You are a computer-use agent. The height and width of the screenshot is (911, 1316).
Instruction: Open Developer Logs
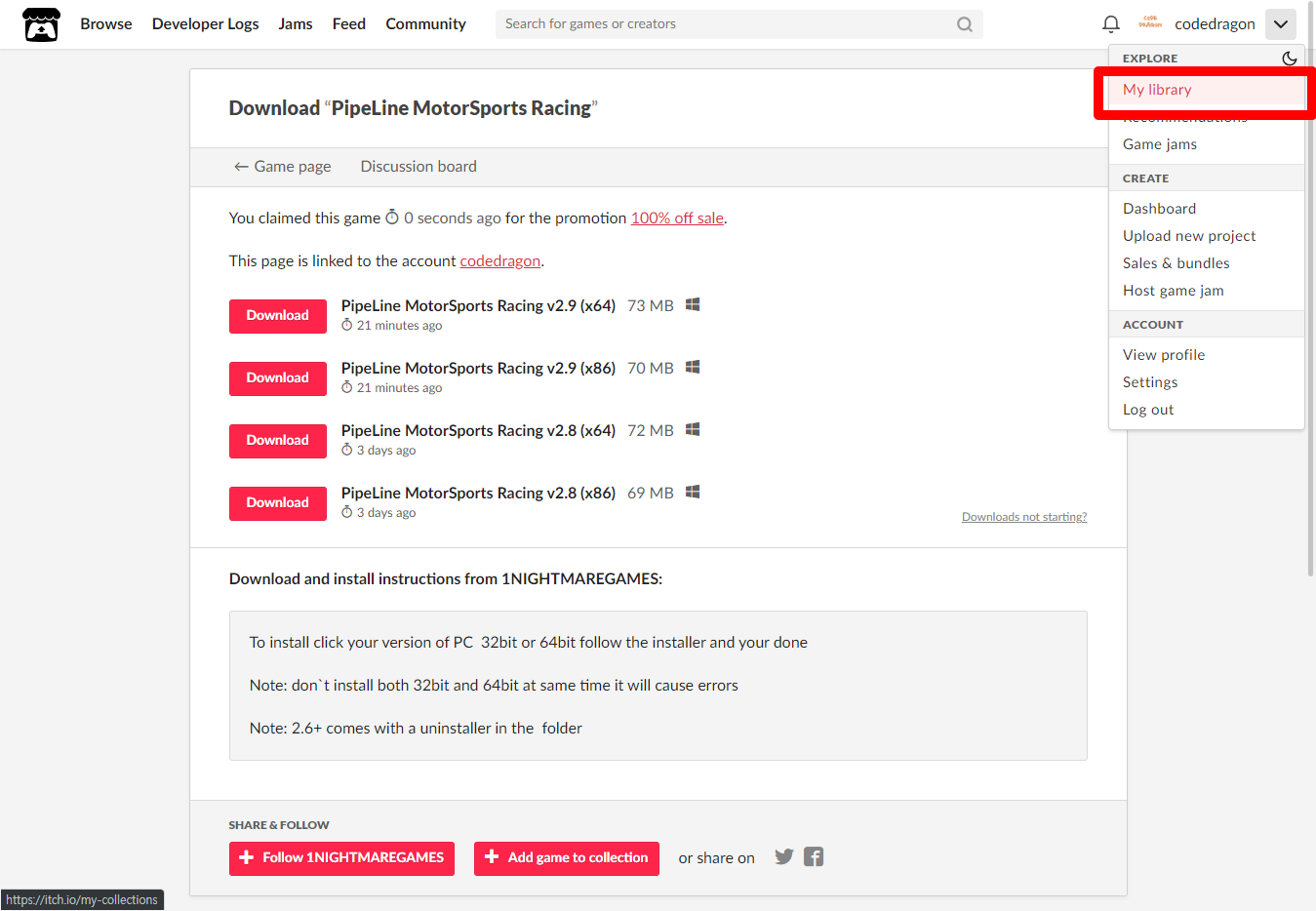point(205,24)
